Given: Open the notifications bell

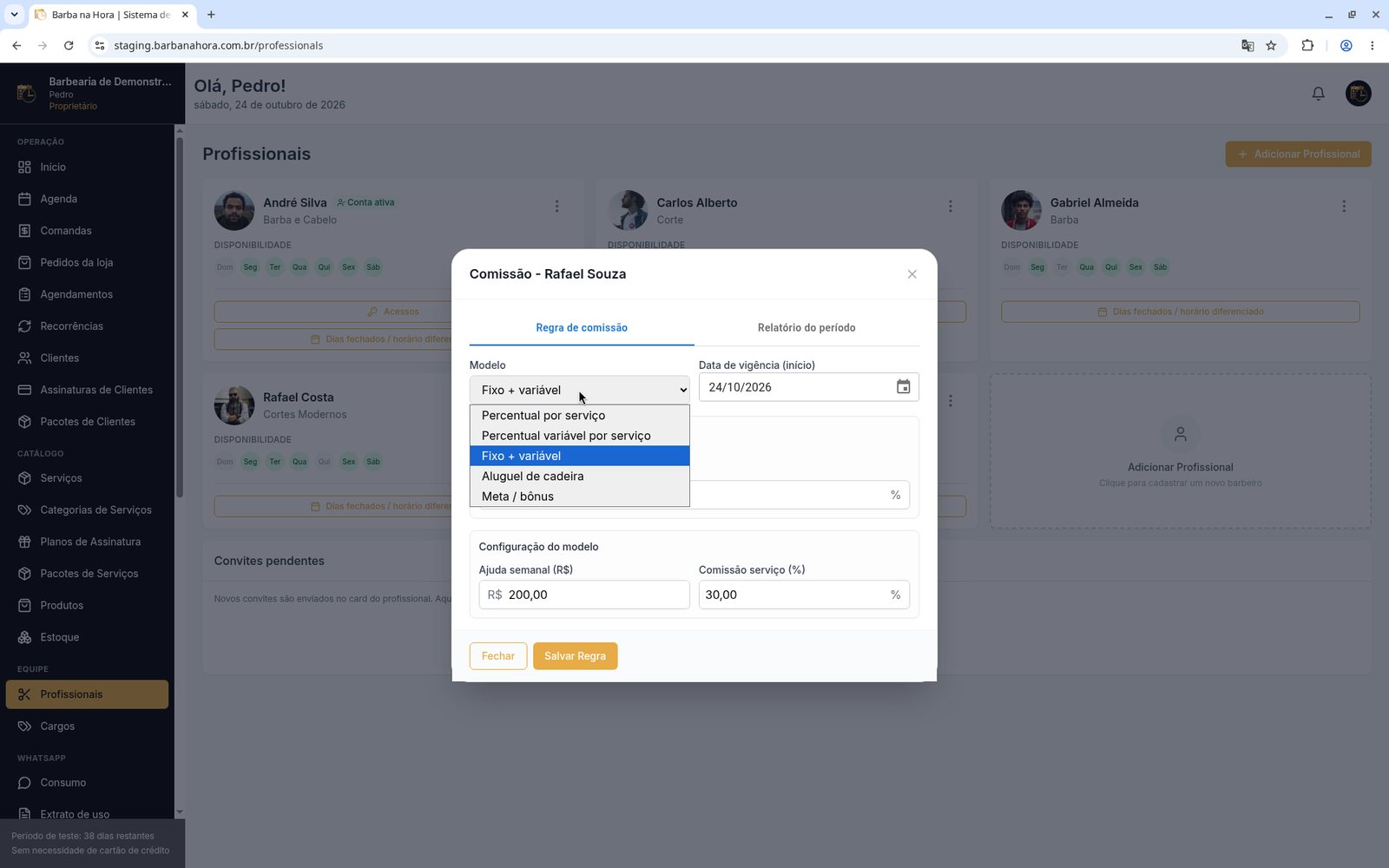Looking at the screenshot, I should [1318, 94].
